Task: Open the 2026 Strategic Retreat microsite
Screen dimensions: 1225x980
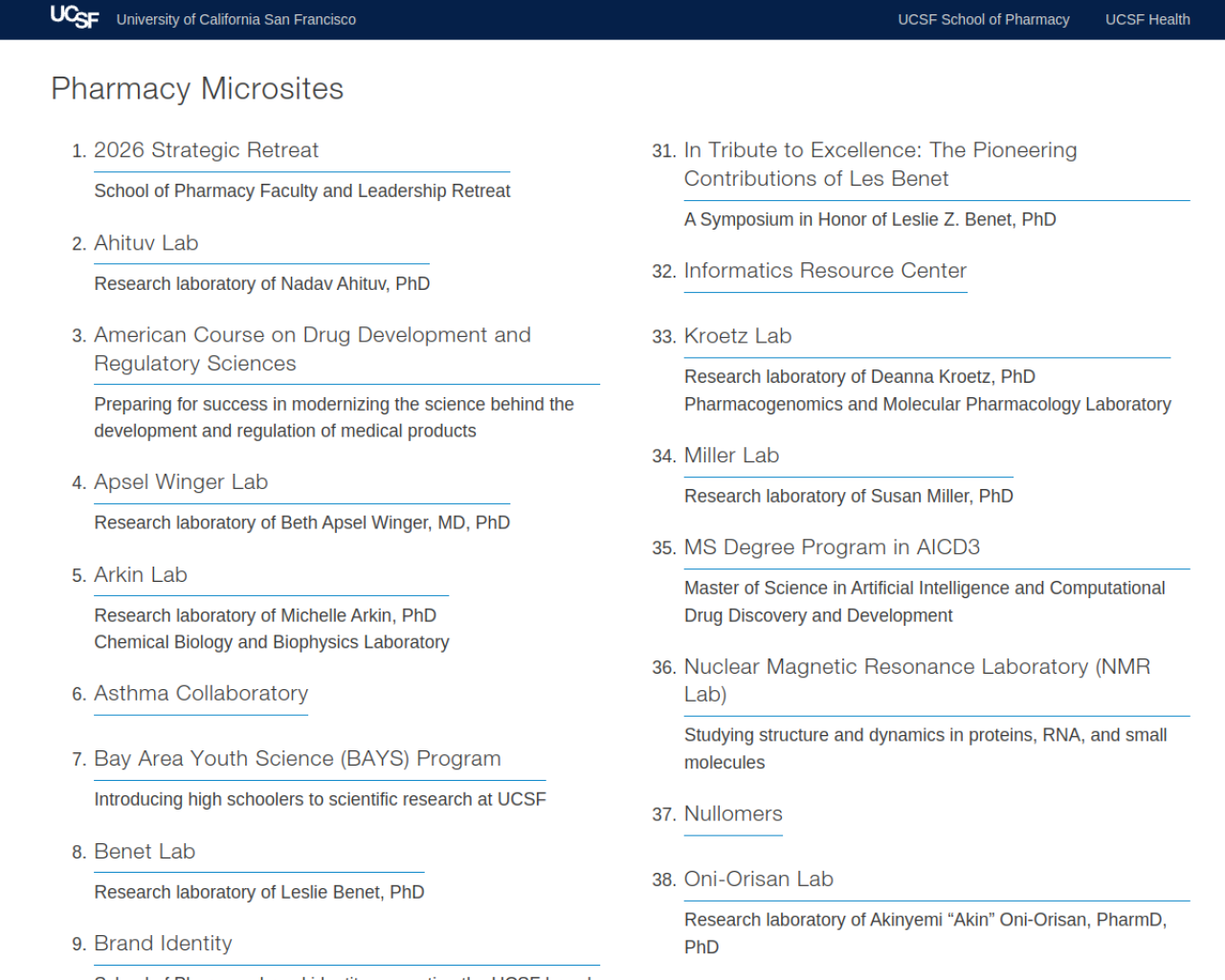Action: [206, 150]
